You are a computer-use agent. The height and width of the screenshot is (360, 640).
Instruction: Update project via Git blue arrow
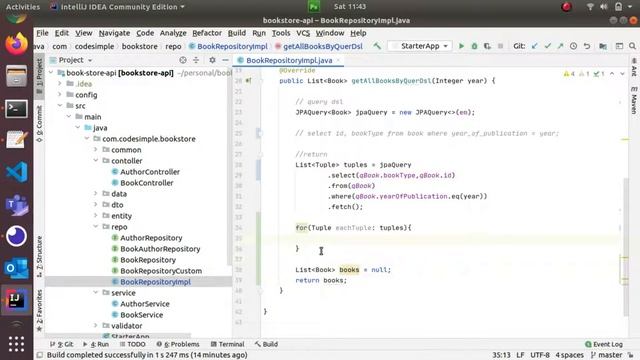(534, 46)
